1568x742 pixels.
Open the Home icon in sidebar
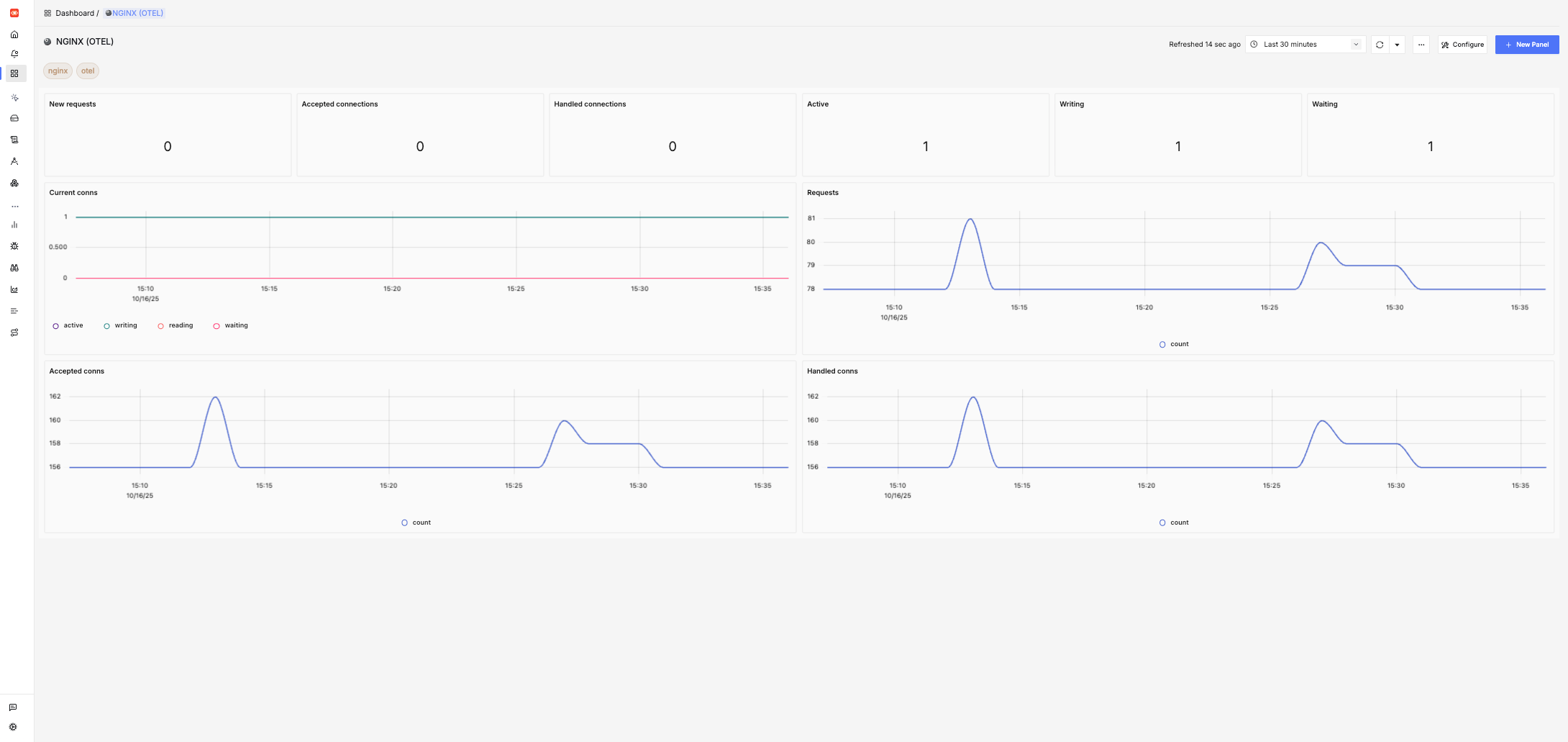14,34
